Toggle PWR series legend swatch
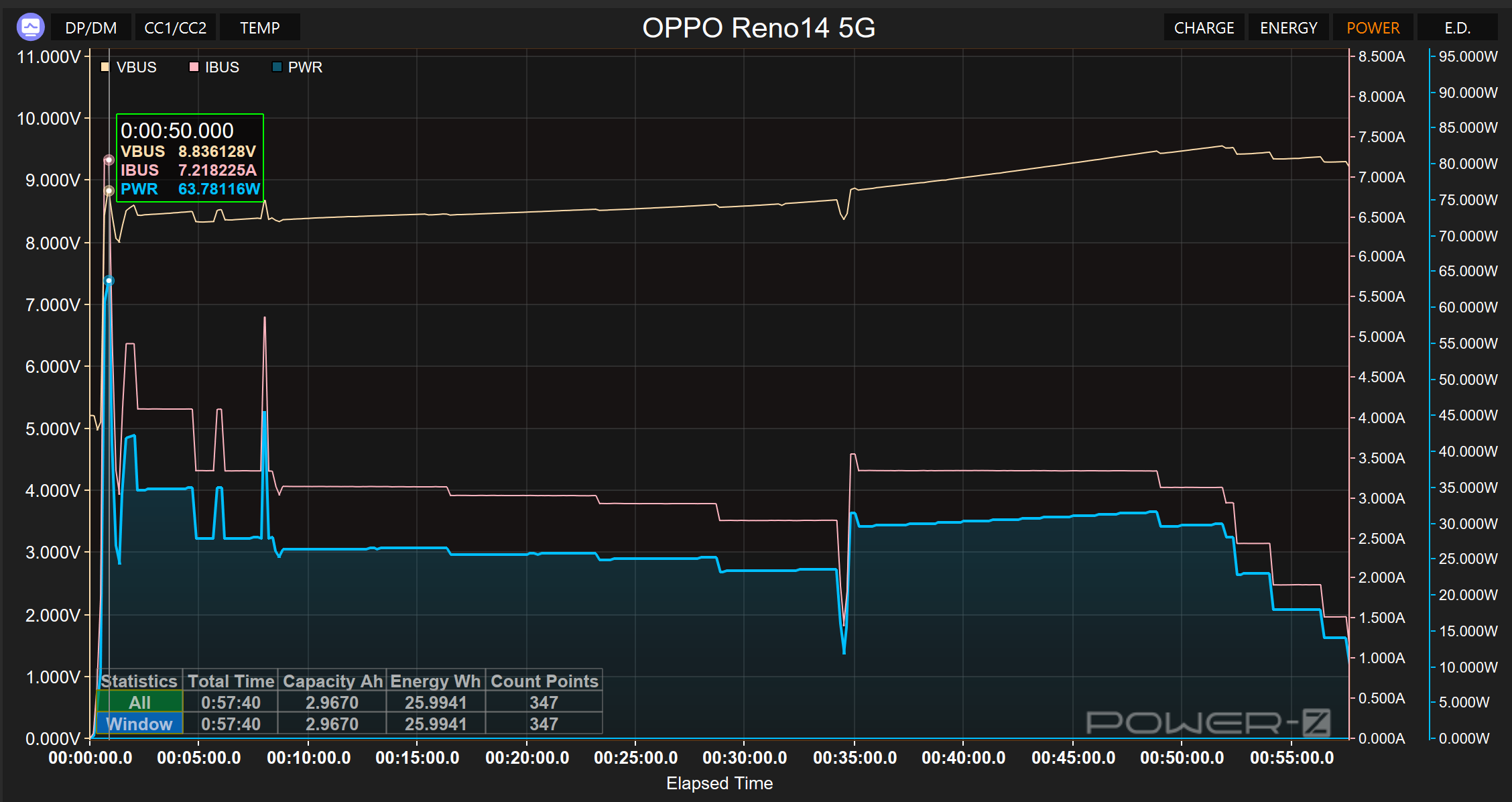This screenshot has height=802, width=1512. [277, 67]
